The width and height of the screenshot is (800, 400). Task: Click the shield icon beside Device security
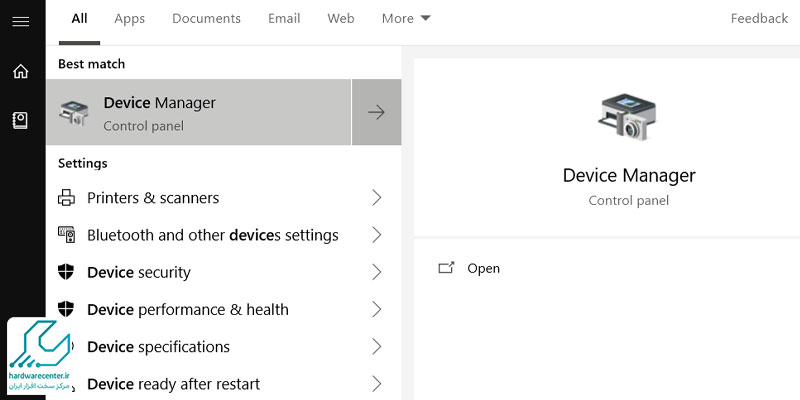[x=67, y=272]
